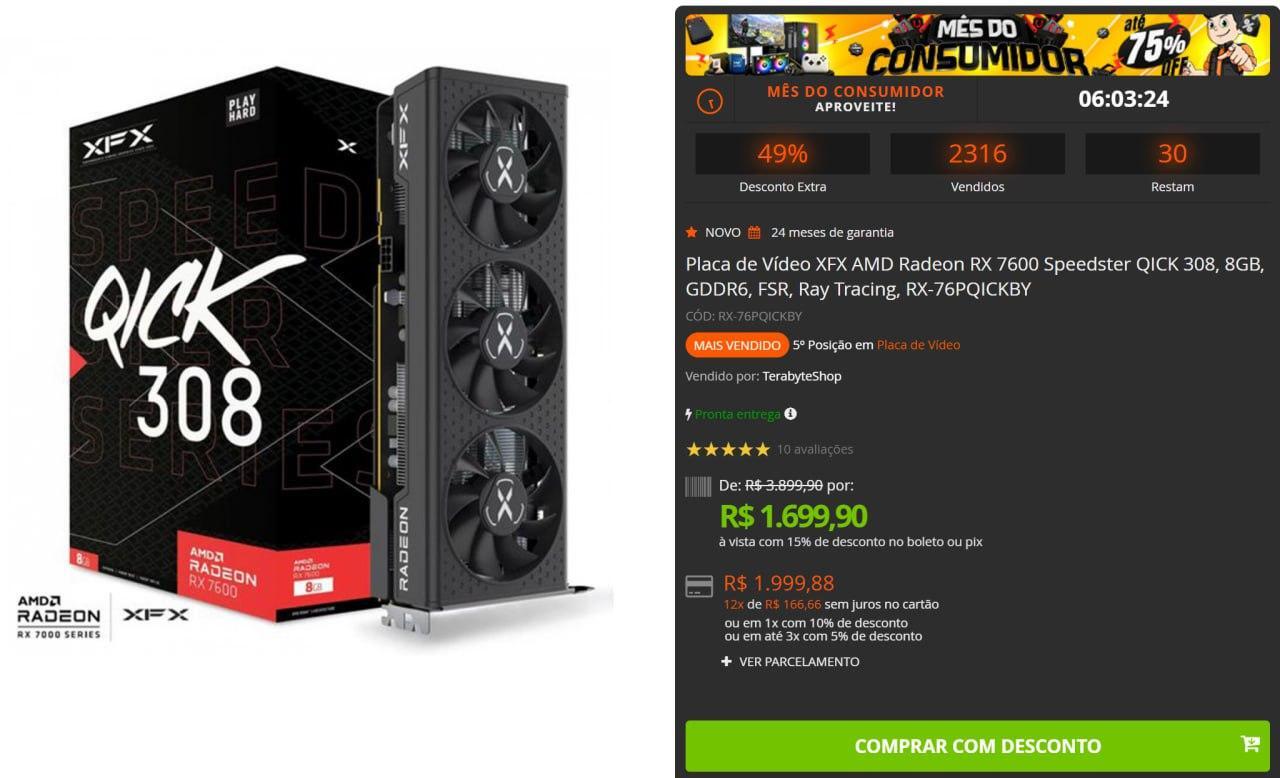Click the lightning bolt icon before Pronta entrega
Image resolution: width=1280 pixels, height=778 pixels.
(689, 413)
